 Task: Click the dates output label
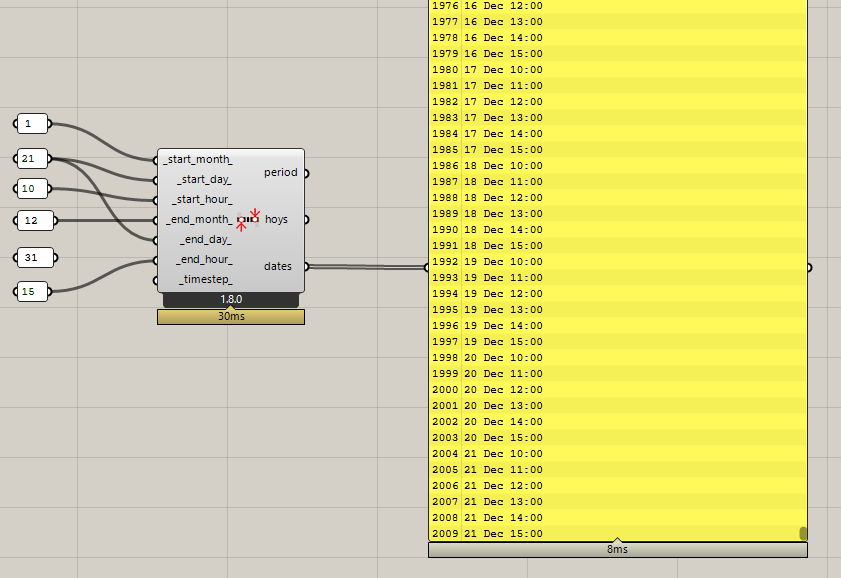(x=278, y=266)
